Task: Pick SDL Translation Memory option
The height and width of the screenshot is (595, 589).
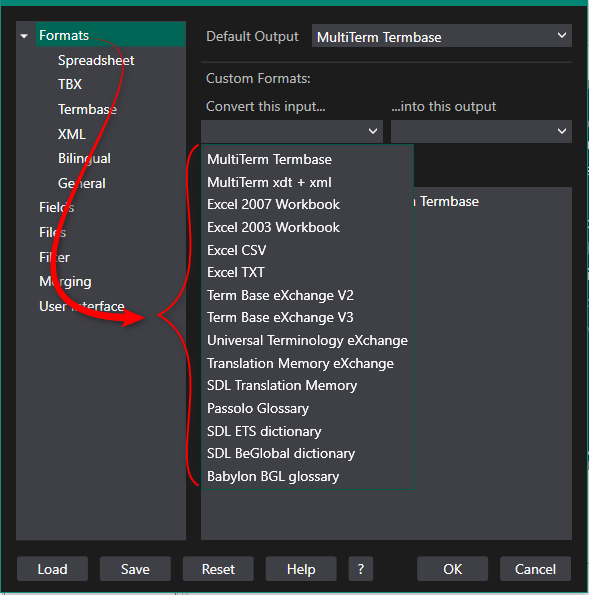Action: 307,386
